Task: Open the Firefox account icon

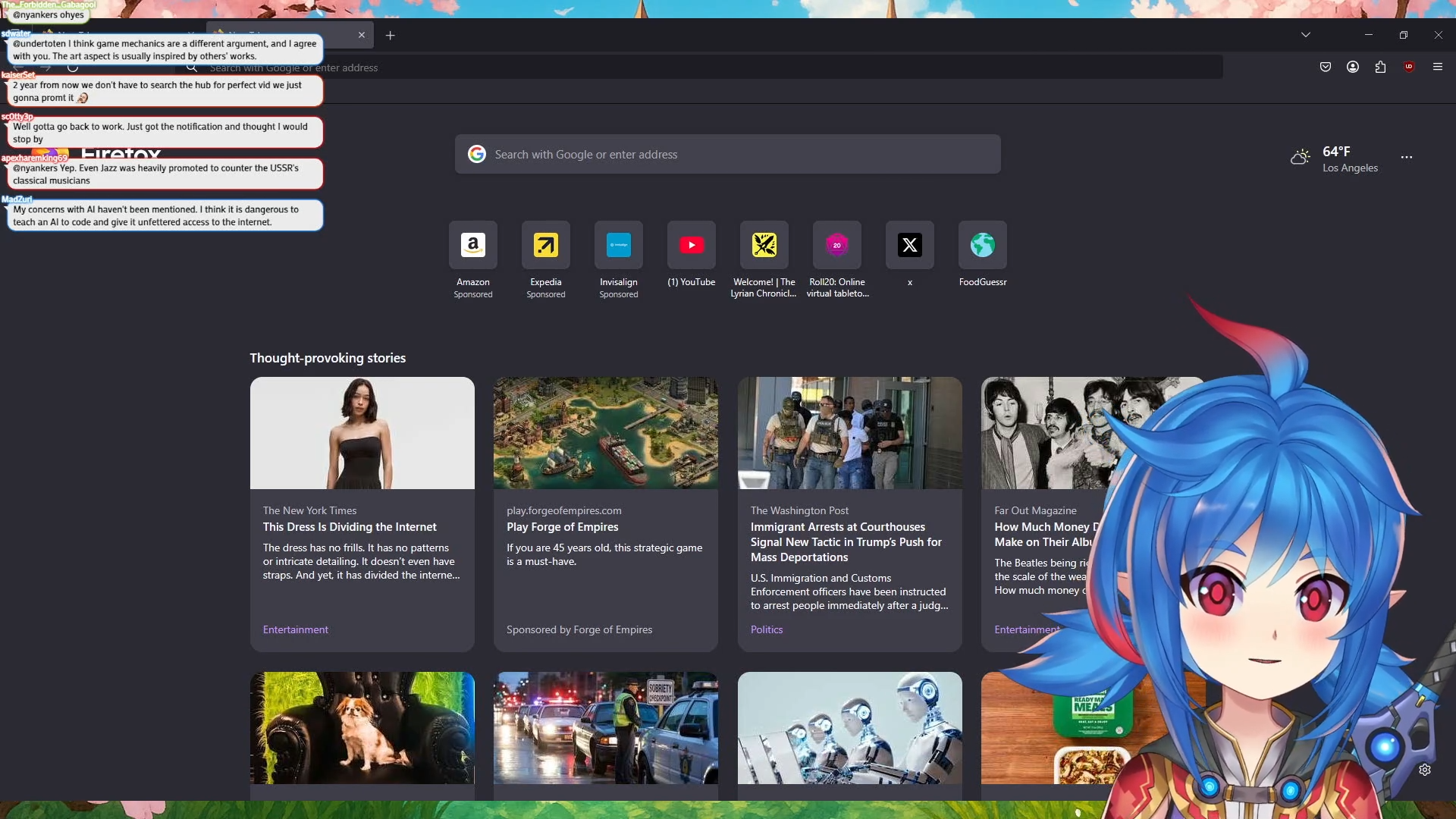Action: [x=1353, y=67]
